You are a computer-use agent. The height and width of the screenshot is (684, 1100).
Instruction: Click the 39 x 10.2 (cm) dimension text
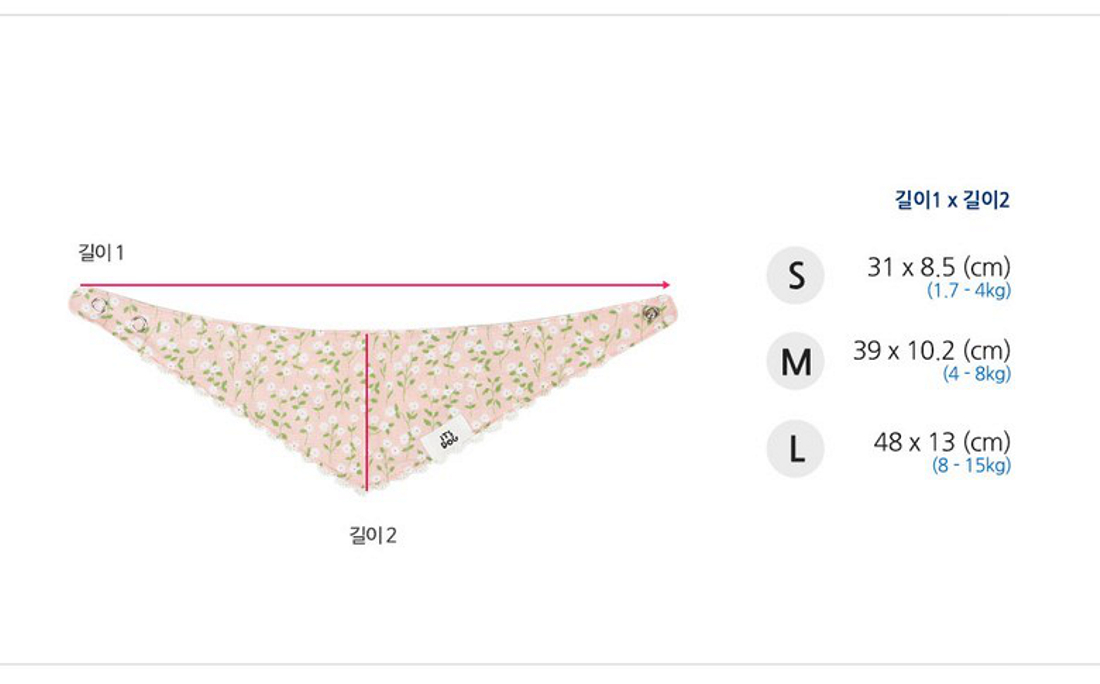[x=932, y=350]
